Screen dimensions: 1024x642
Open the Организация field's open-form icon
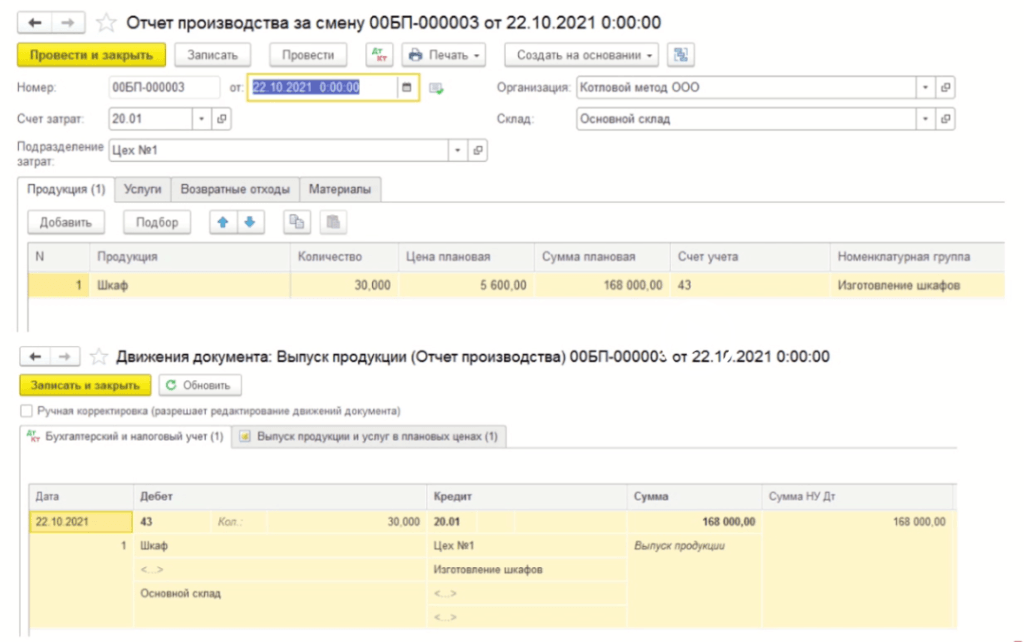(x=945, y=88)
